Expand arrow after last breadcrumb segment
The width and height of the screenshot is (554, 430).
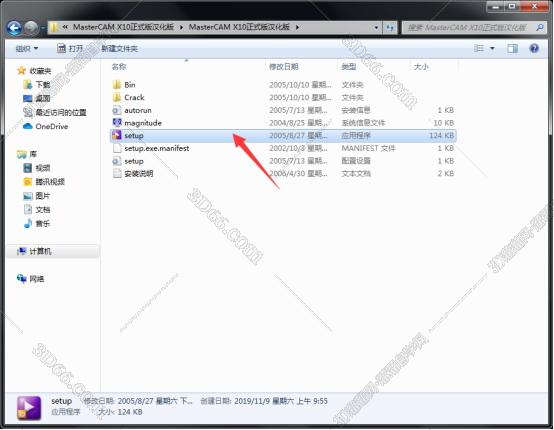297,27
